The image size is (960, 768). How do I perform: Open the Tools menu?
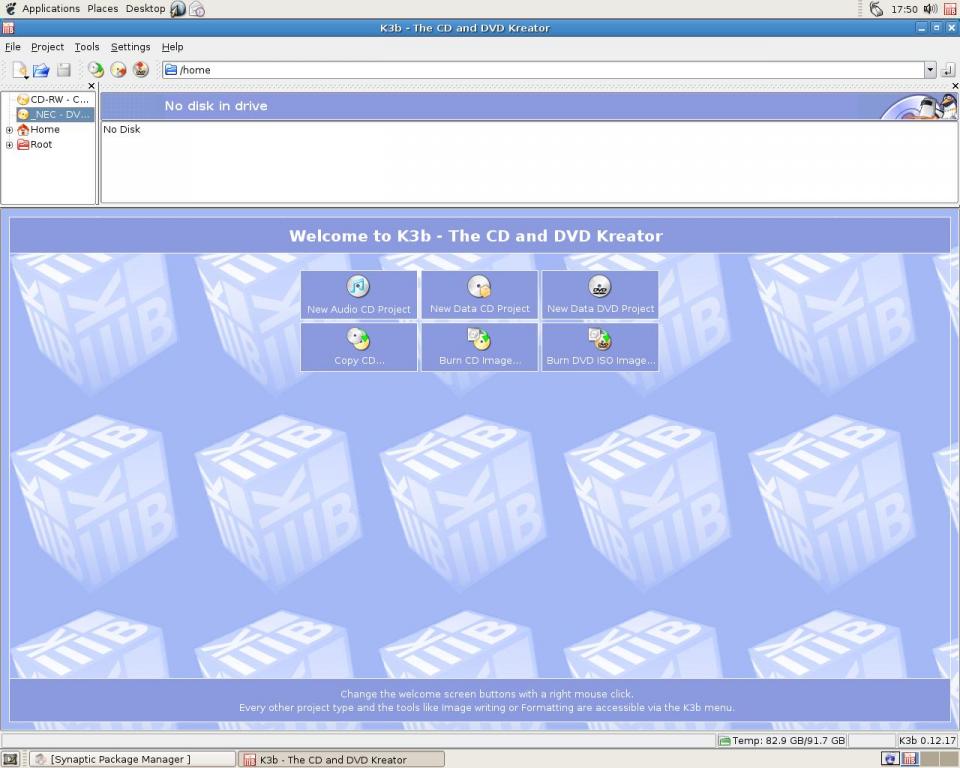[87, 47]
